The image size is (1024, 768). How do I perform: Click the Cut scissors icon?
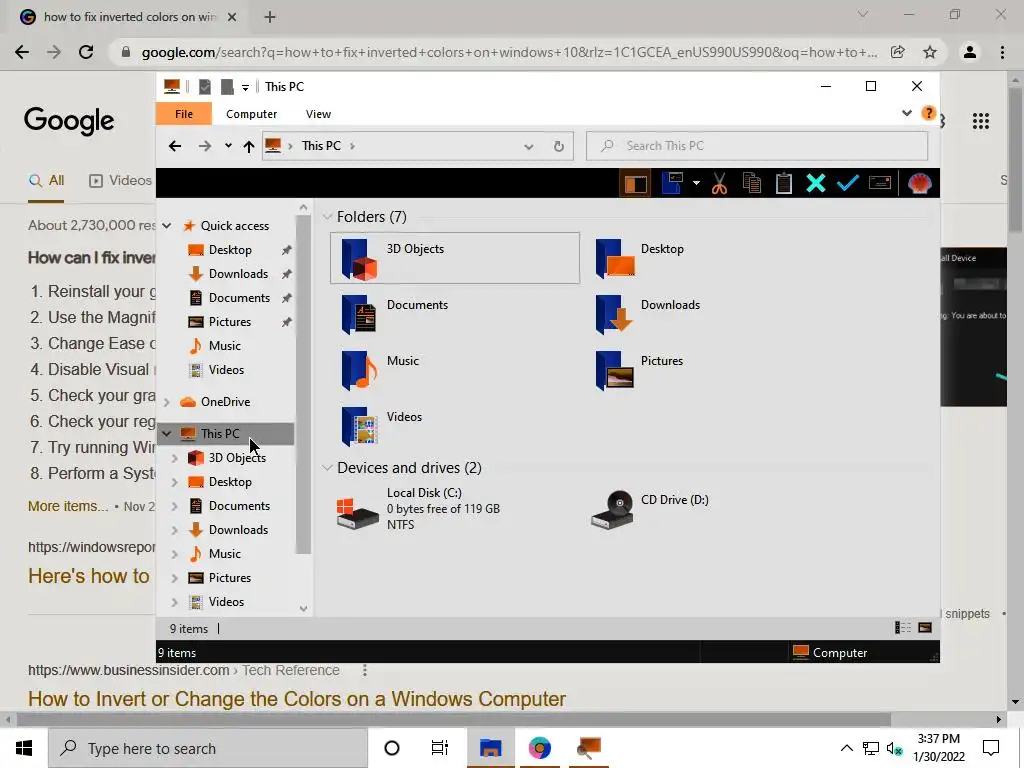point(719,184)
